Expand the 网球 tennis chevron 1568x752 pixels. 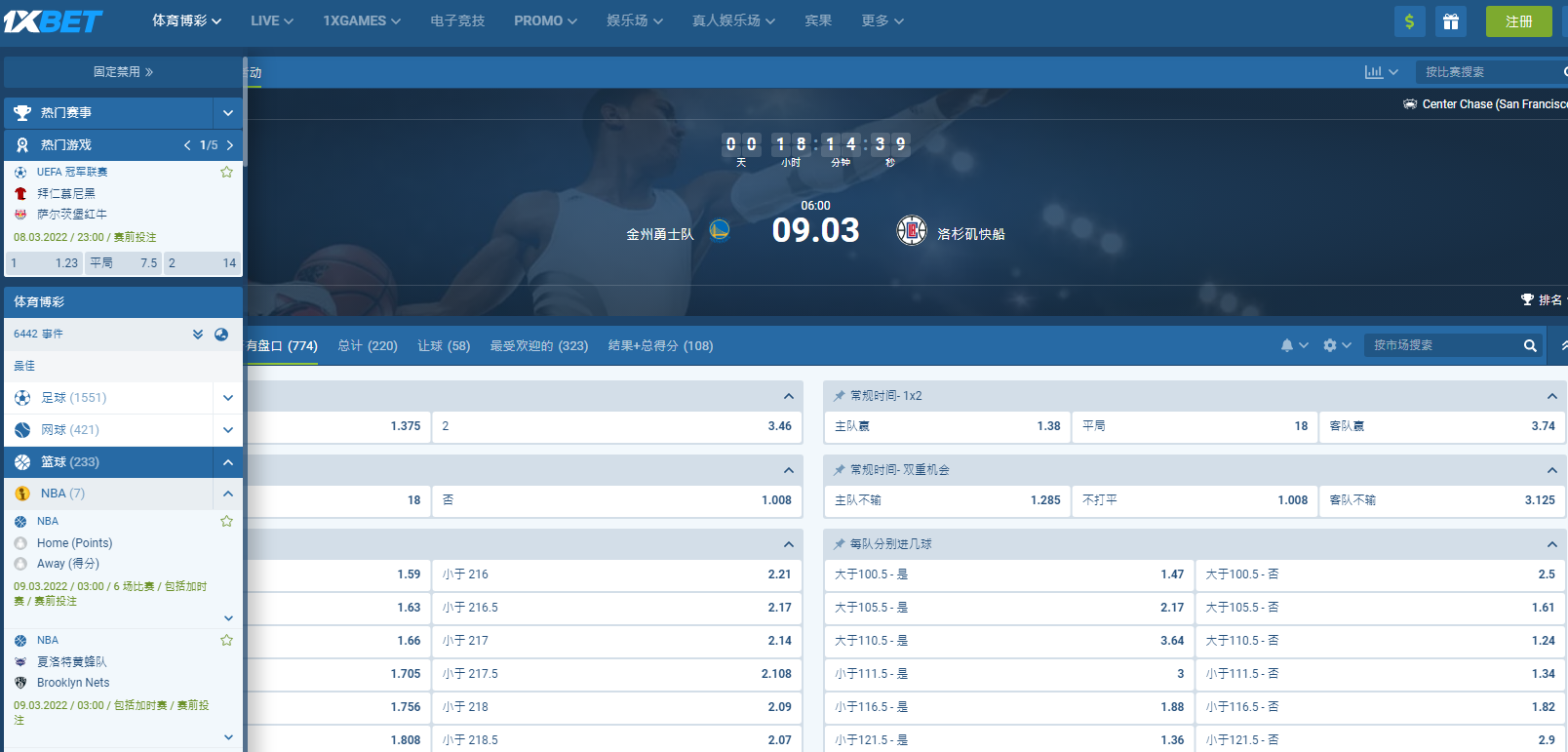227,430
